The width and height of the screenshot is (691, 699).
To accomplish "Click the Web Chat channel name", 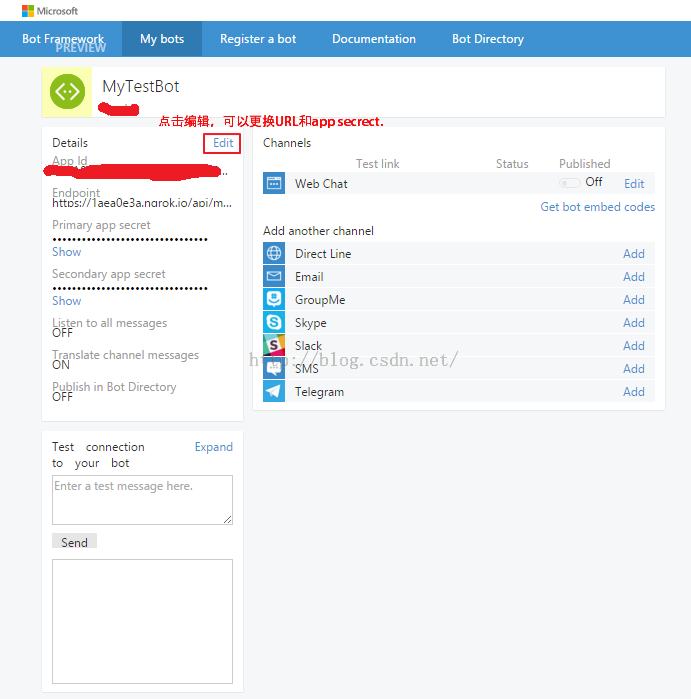I will [321, 184].
